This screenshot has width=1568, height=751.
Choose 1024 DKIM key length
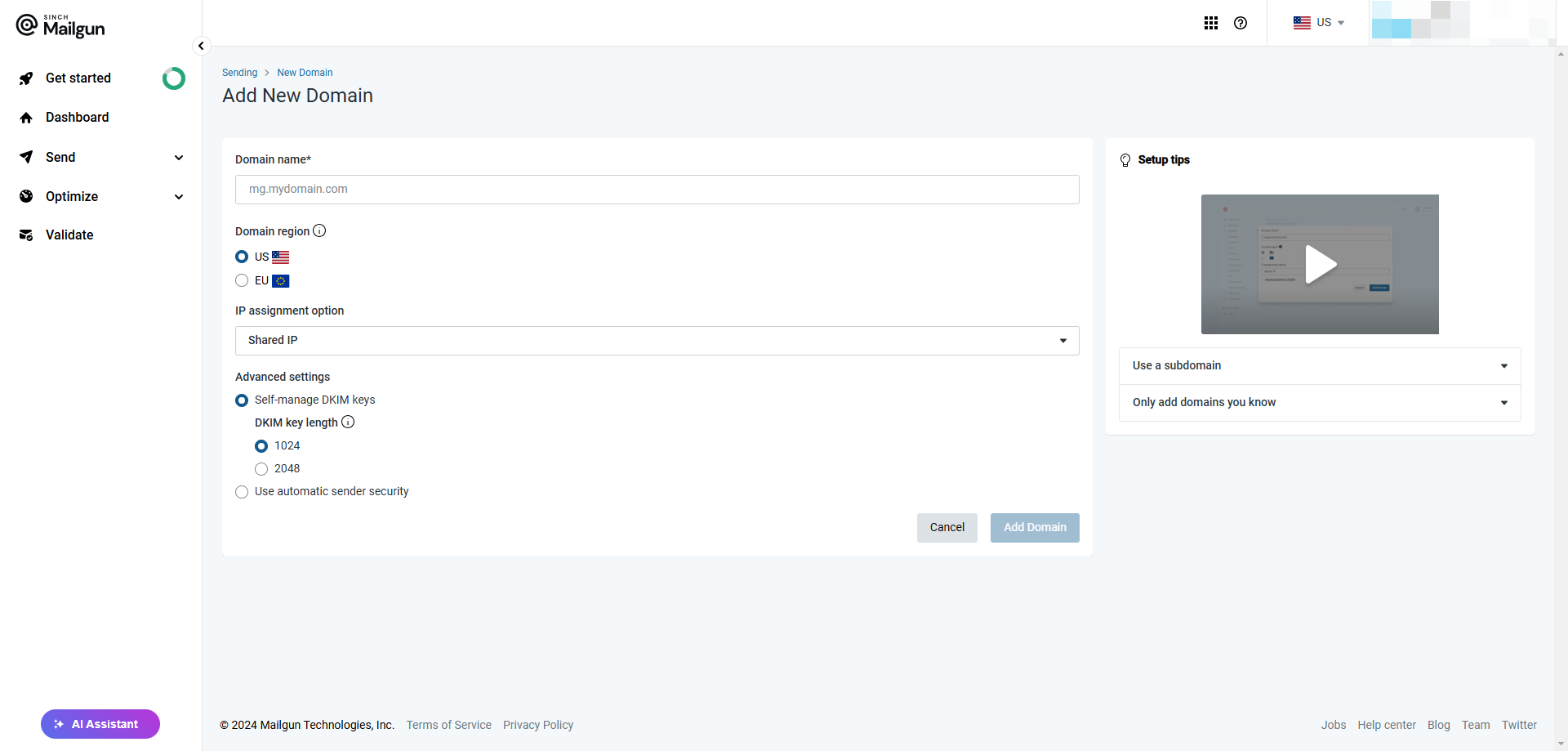coord(261,446)
